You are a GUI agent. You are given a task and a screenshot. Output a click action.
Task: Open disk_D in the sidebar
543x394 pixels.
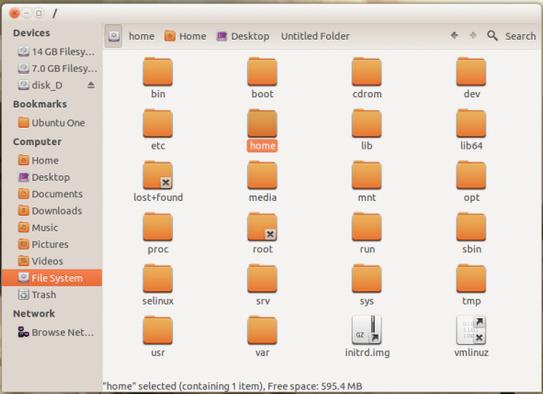[x=40, y=85]
